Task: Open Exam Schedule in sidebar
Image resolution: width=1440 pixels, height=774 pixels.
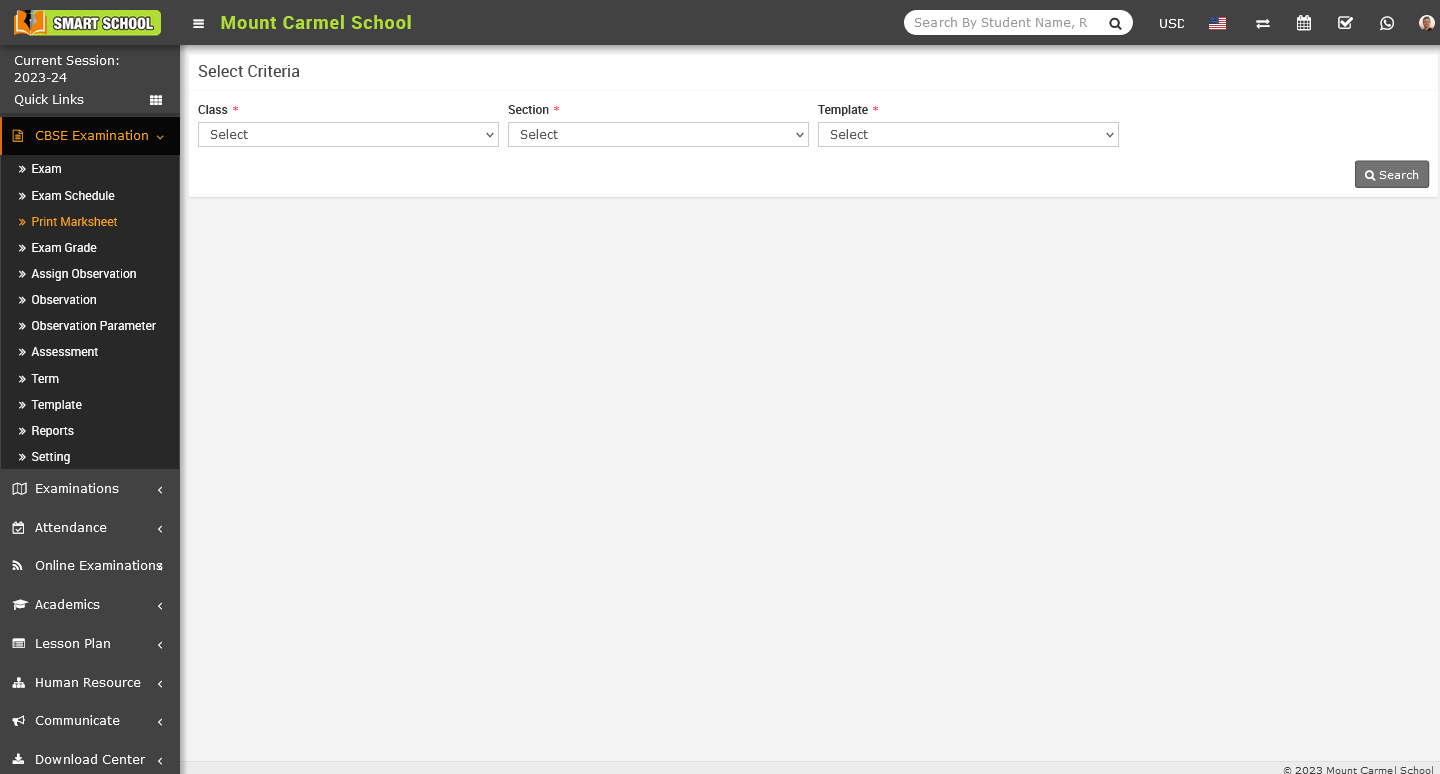Action: (x=73, y=196)
